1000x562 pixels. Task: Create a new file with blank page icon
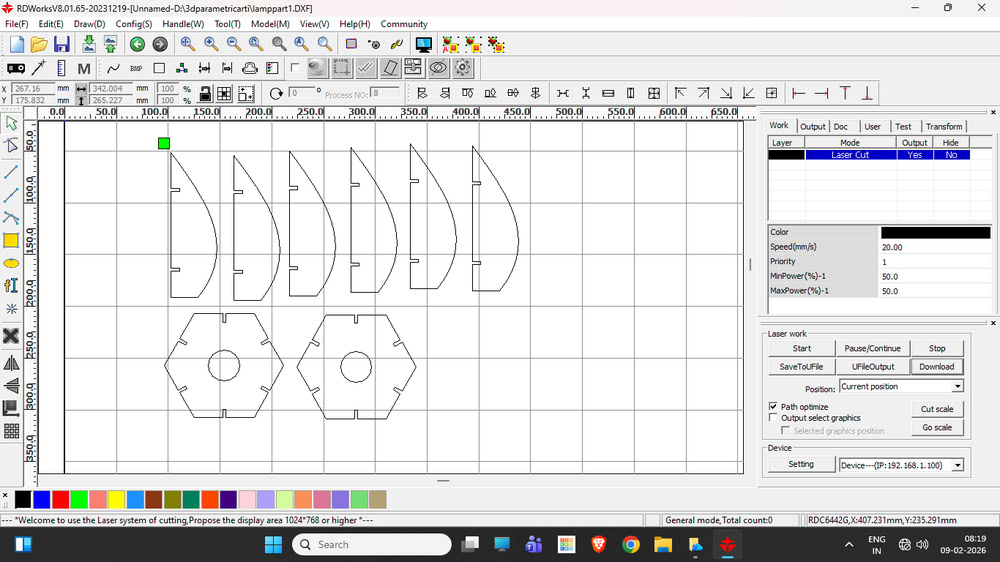(x=17, y=44)
